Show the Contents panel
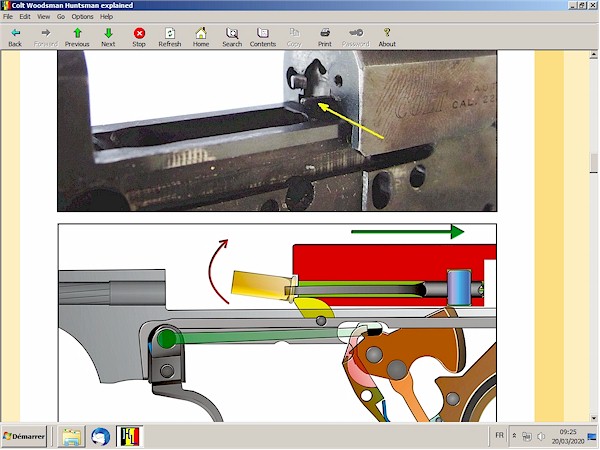 click(x=263, y=37)
